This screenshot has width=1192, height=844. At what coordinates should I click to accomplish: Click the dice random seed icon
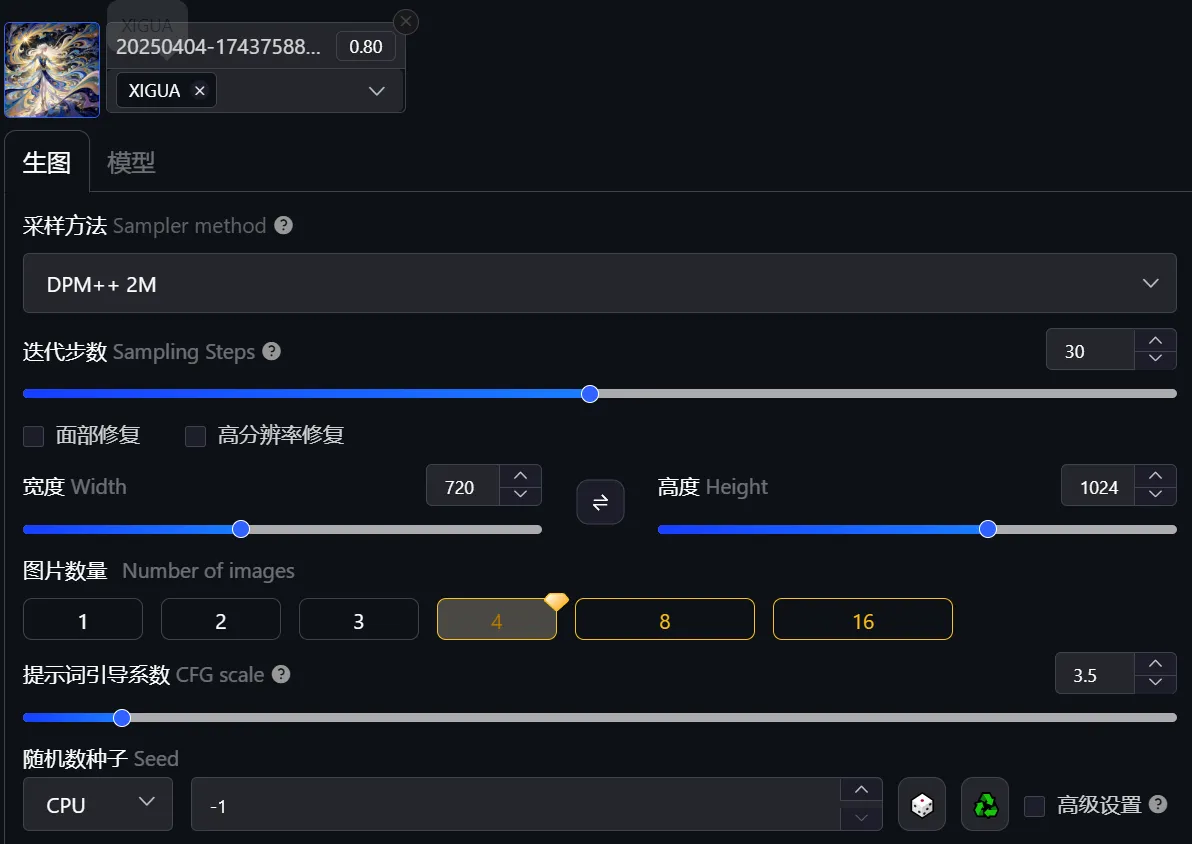click(922, 805)
